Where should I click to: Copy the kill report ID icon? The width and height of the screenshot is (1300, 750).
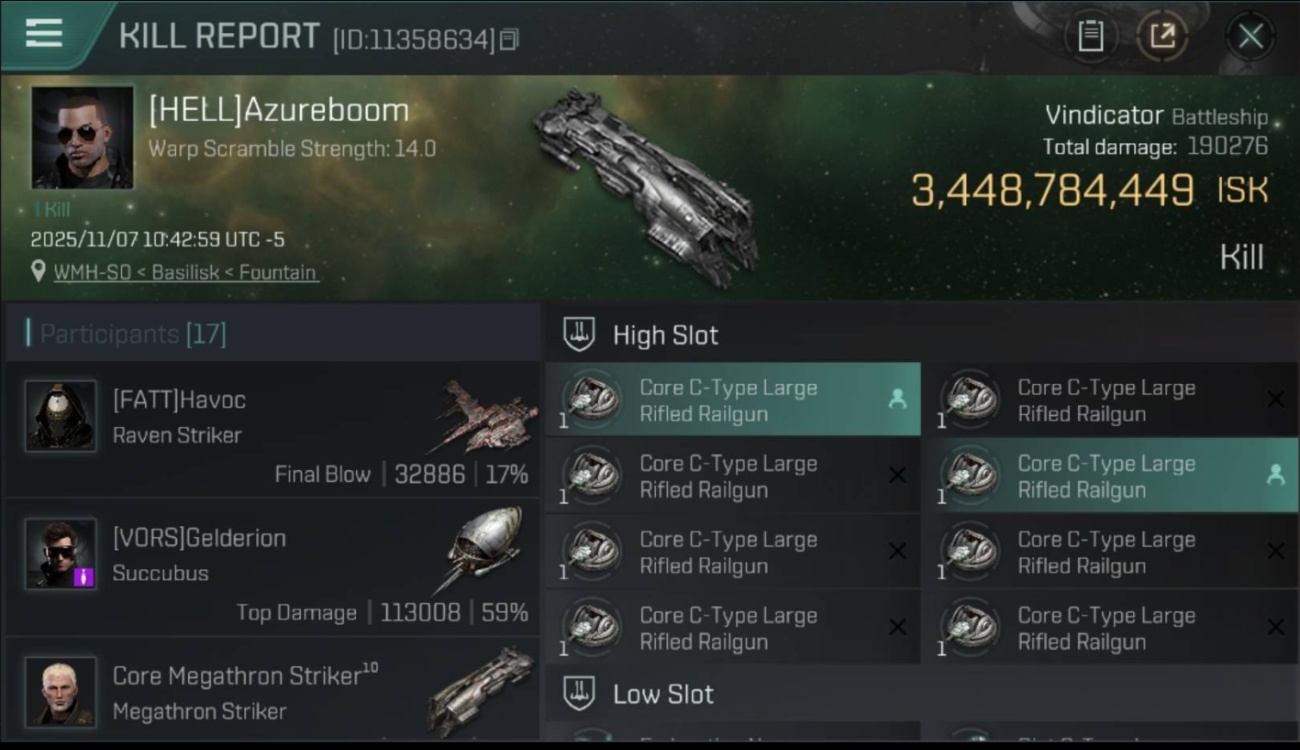[x=509, y=40]
